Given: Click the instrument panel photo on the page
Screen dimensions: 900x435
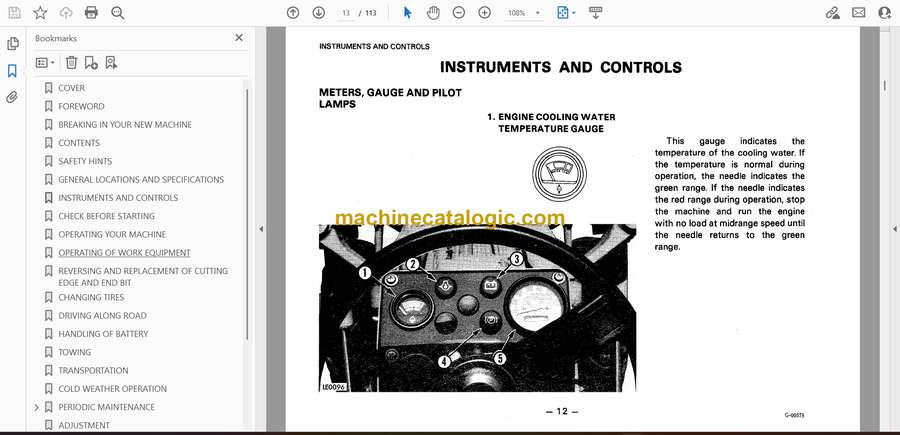Looking at the screenshot, I should (477, 308).
